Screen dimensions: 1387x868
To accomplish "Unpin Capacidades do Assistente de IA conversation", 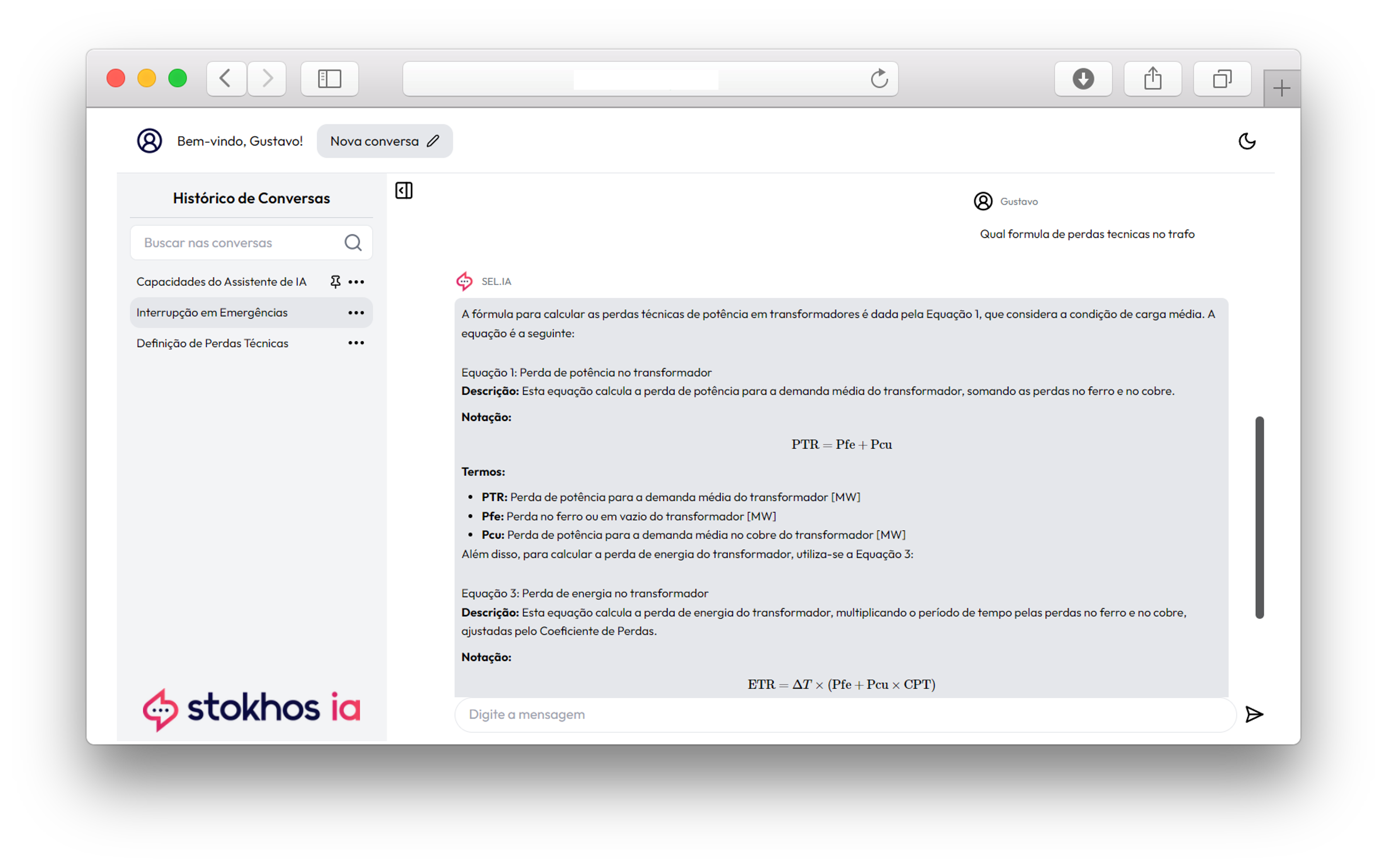I will coord(335,281).
